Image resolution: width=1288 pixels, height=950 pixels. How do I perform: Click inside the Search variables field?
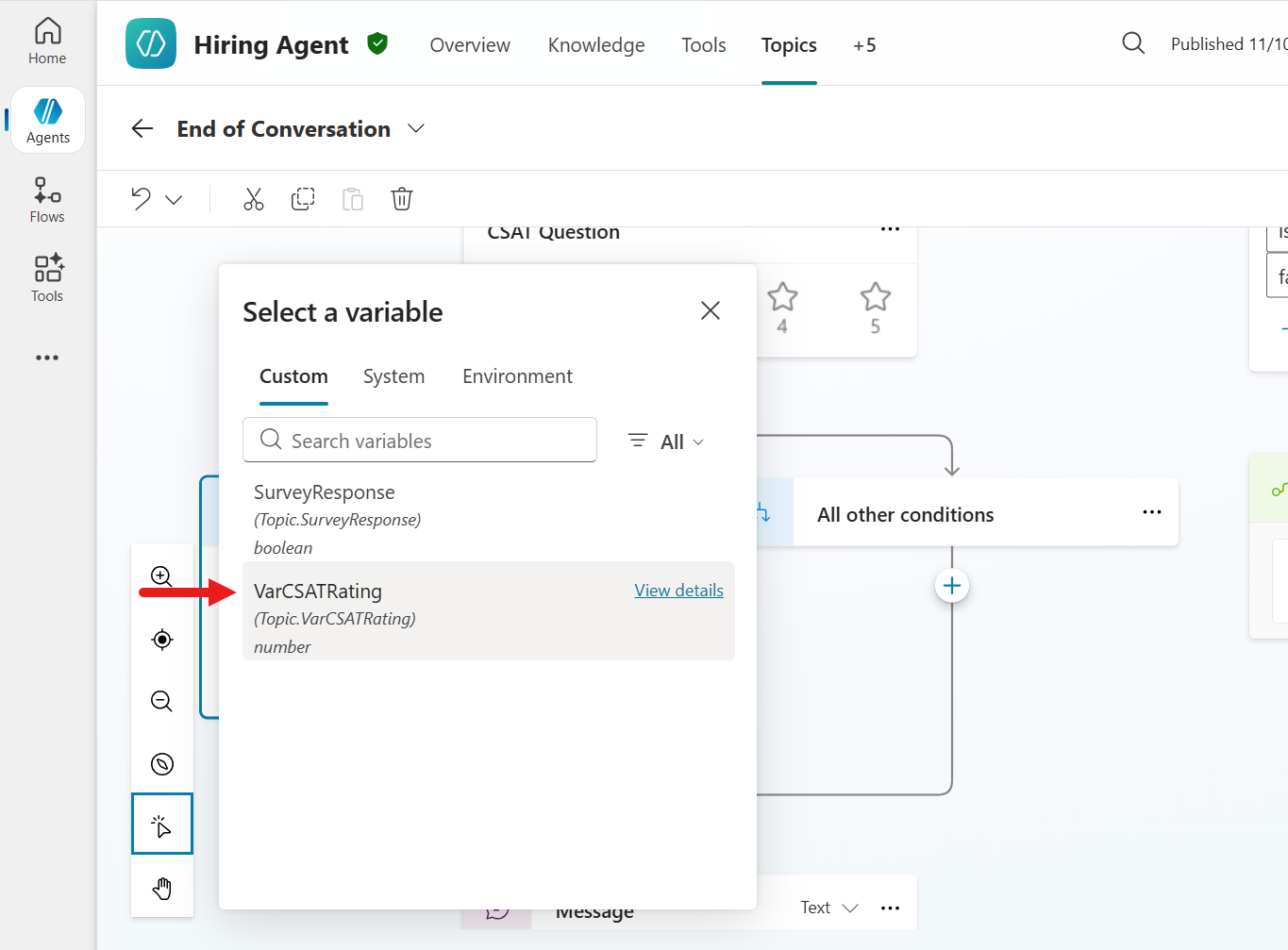coord(420,440)
